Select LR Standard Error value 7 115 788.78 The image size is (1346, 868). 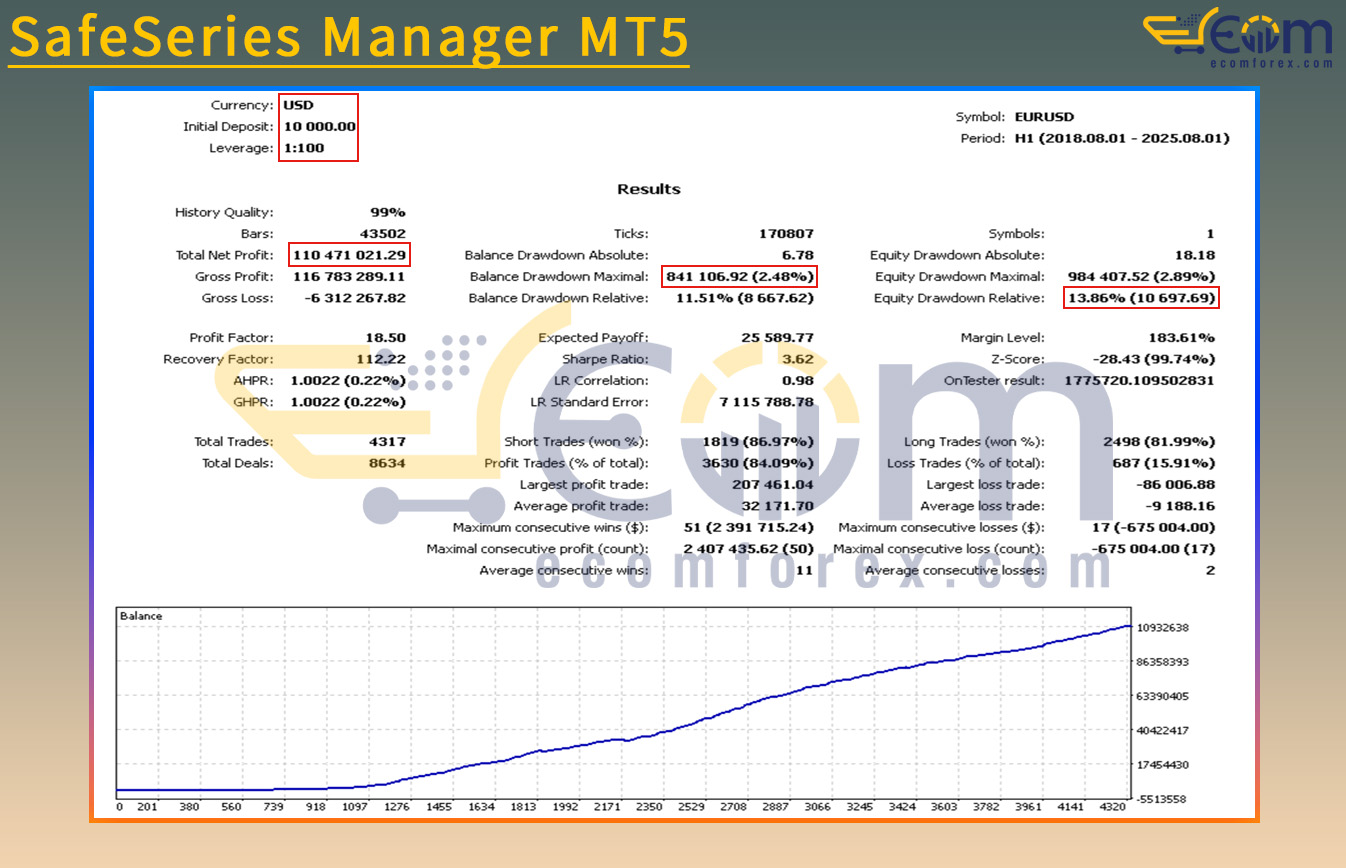pyautogui.click(x=766, y=402)
